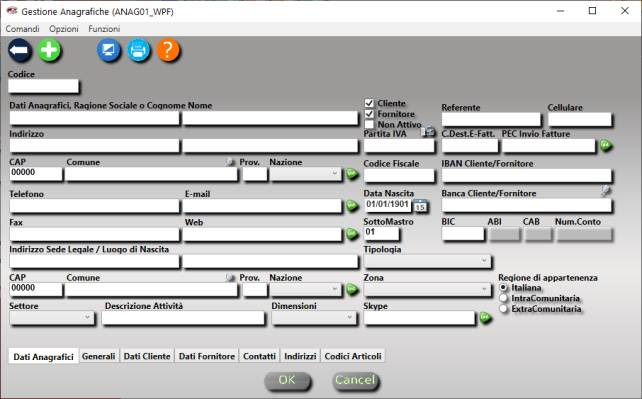The width and height of the screenshot is (642, 399).
Task: Click the C.Dest.E-Fatt. input field
Action: pyautogui.click(x=470, y=146)
